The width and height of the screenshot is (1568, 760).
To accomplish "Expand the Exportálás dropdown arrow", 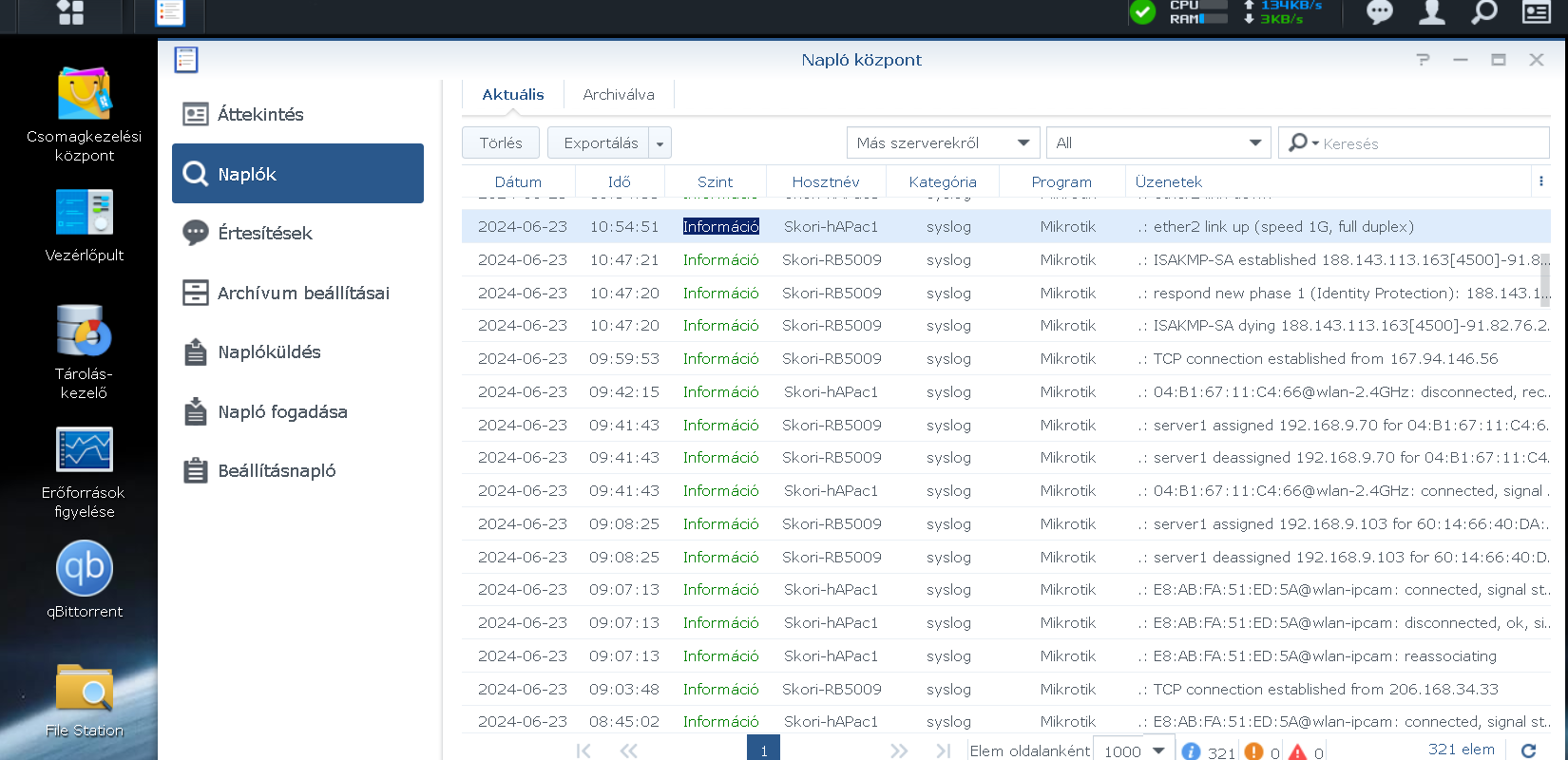I will [660, 143].
